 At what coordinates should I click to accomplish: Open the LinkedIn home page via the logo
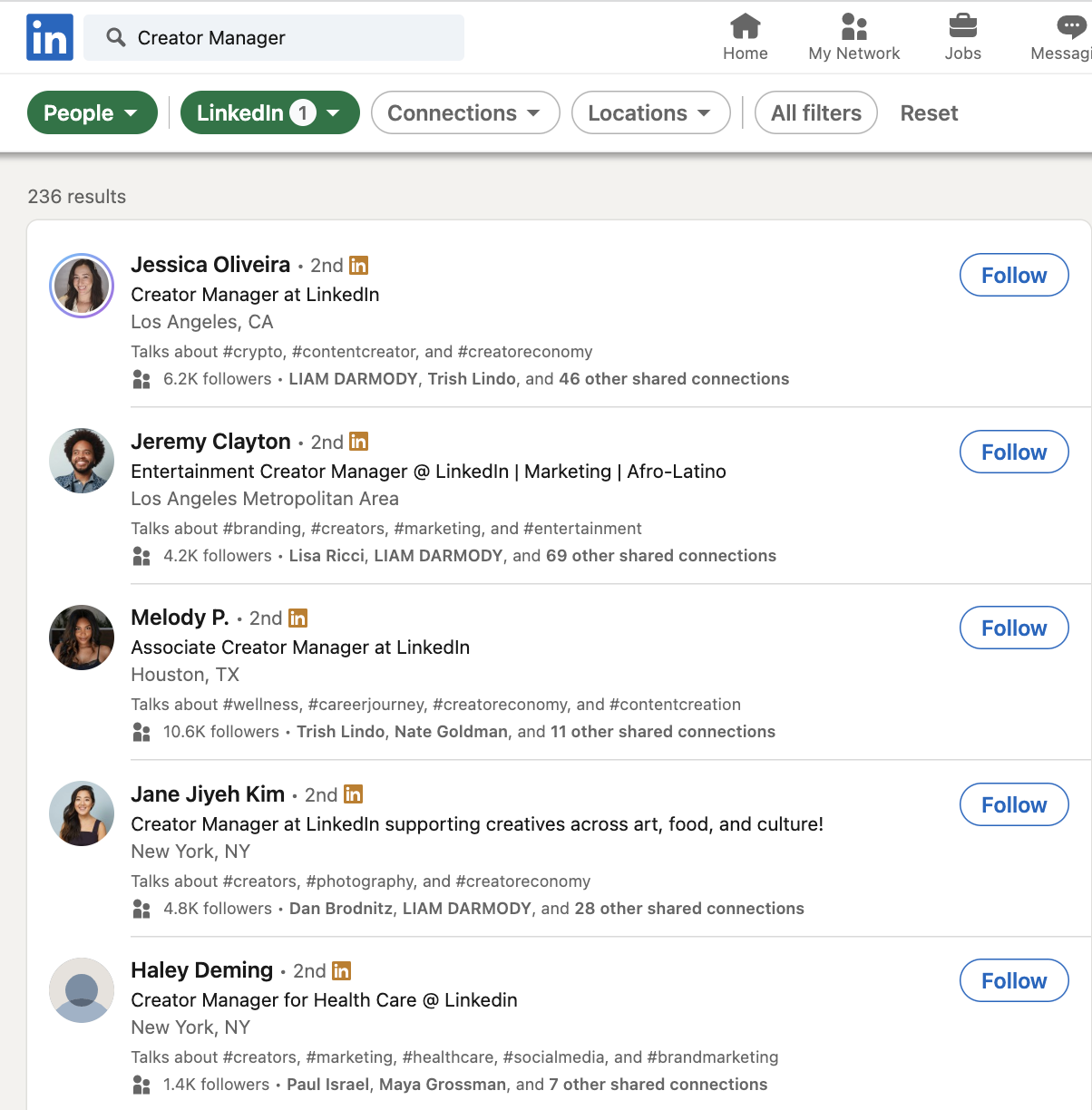[x=49, y=36]
